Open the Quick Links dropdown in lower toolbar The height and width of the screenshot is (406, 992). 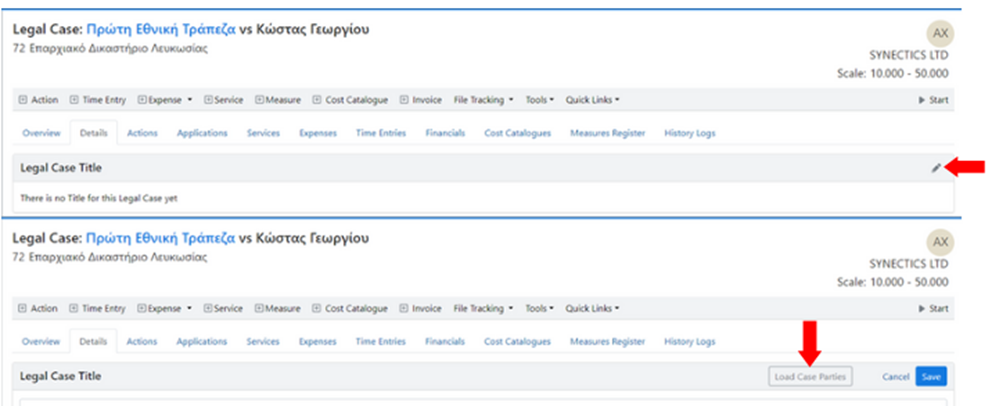pos(593,309)
